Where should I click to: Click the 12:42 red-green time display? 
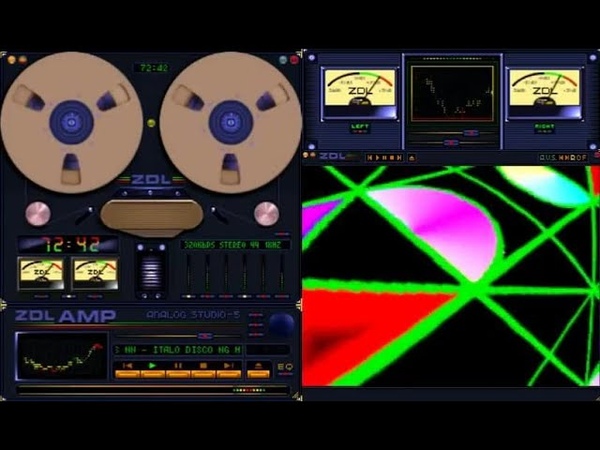(66, 244)
